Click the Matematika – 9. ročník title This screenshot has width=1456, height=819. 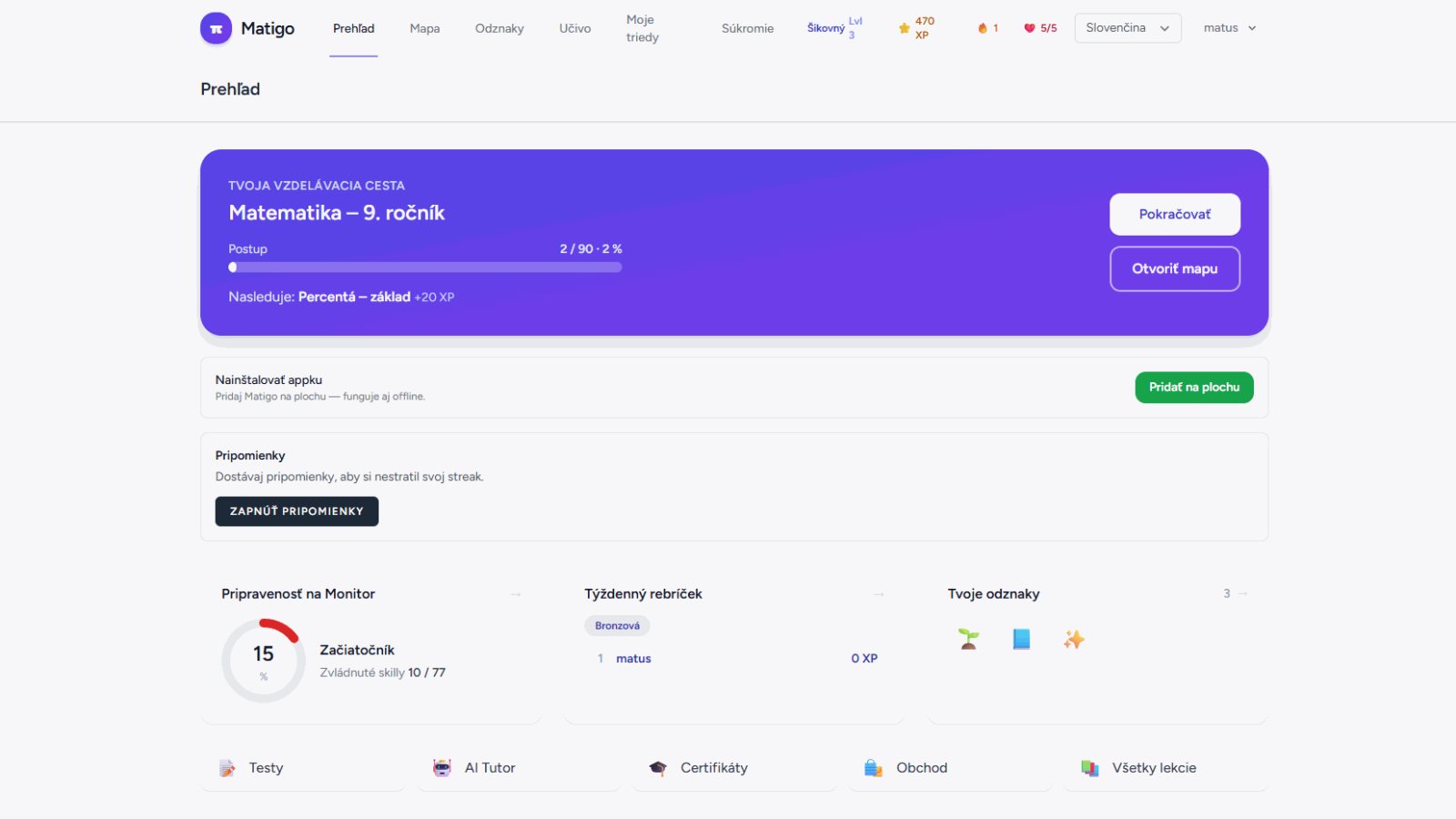tap(337, 213)
